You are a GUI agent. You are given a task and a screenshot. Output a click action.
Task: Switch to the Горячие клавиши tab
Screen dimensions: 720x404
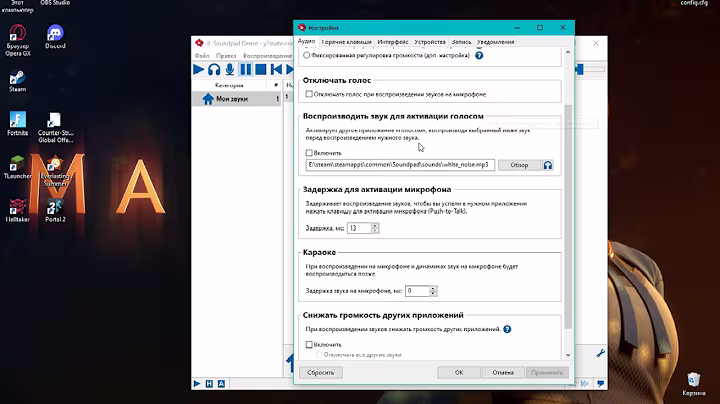click(346, 42)
